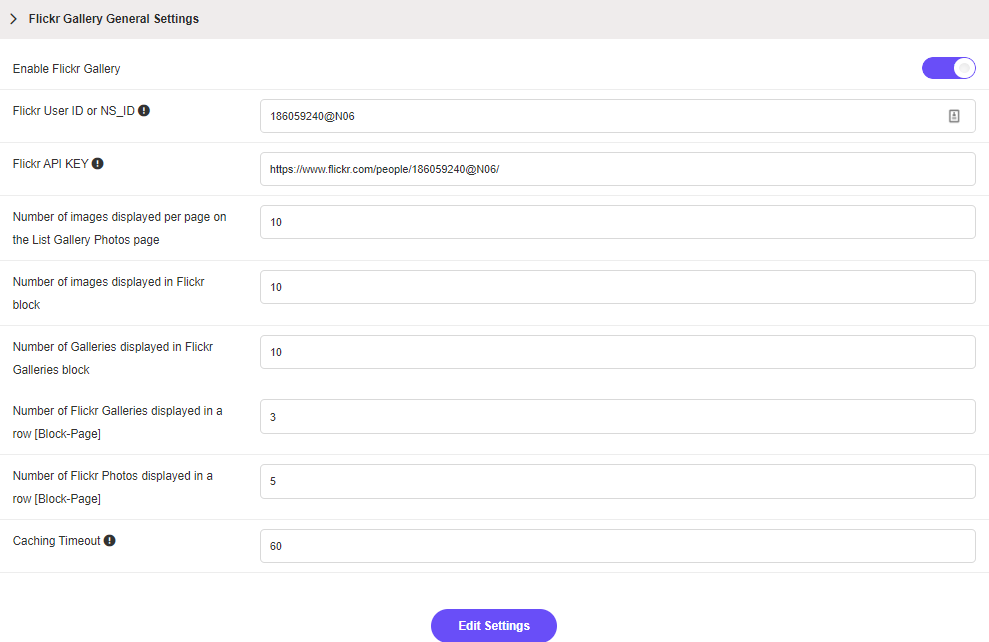Edit Flickr Photos per row field
Viewport: 989px width, 642px height.
(x=617, y=481)
